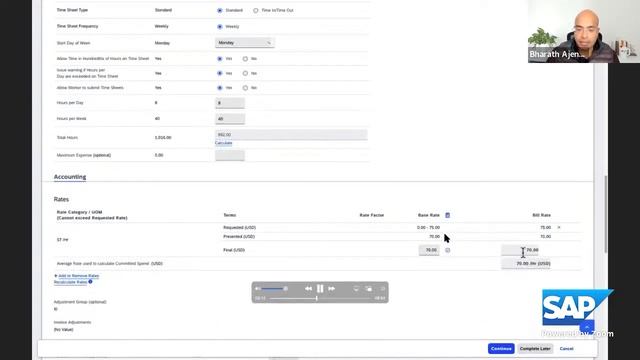Click the Continue button
The width and height of the screenshot is (640, 360).
tap(501, 349)
